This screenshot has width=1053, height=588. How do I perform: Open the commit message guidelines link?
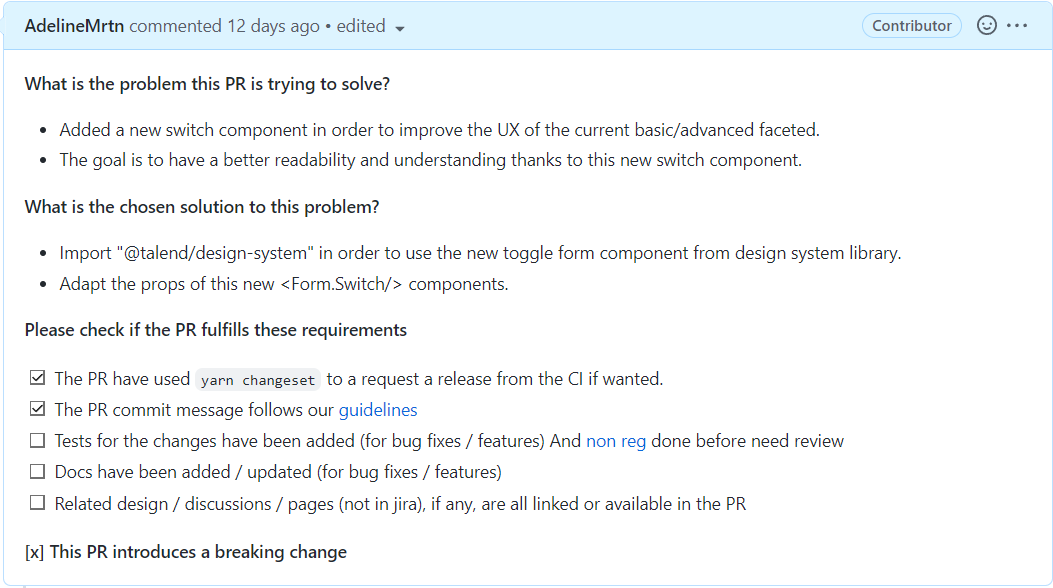(378, 410)
